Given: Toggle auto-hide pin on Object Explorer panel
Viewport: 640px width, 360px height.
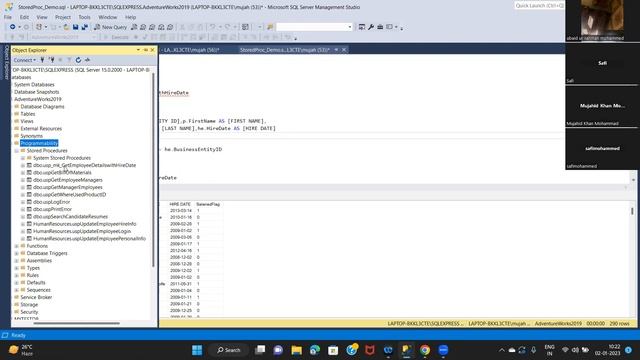Looking at the screenshot, I should point(146,50).
